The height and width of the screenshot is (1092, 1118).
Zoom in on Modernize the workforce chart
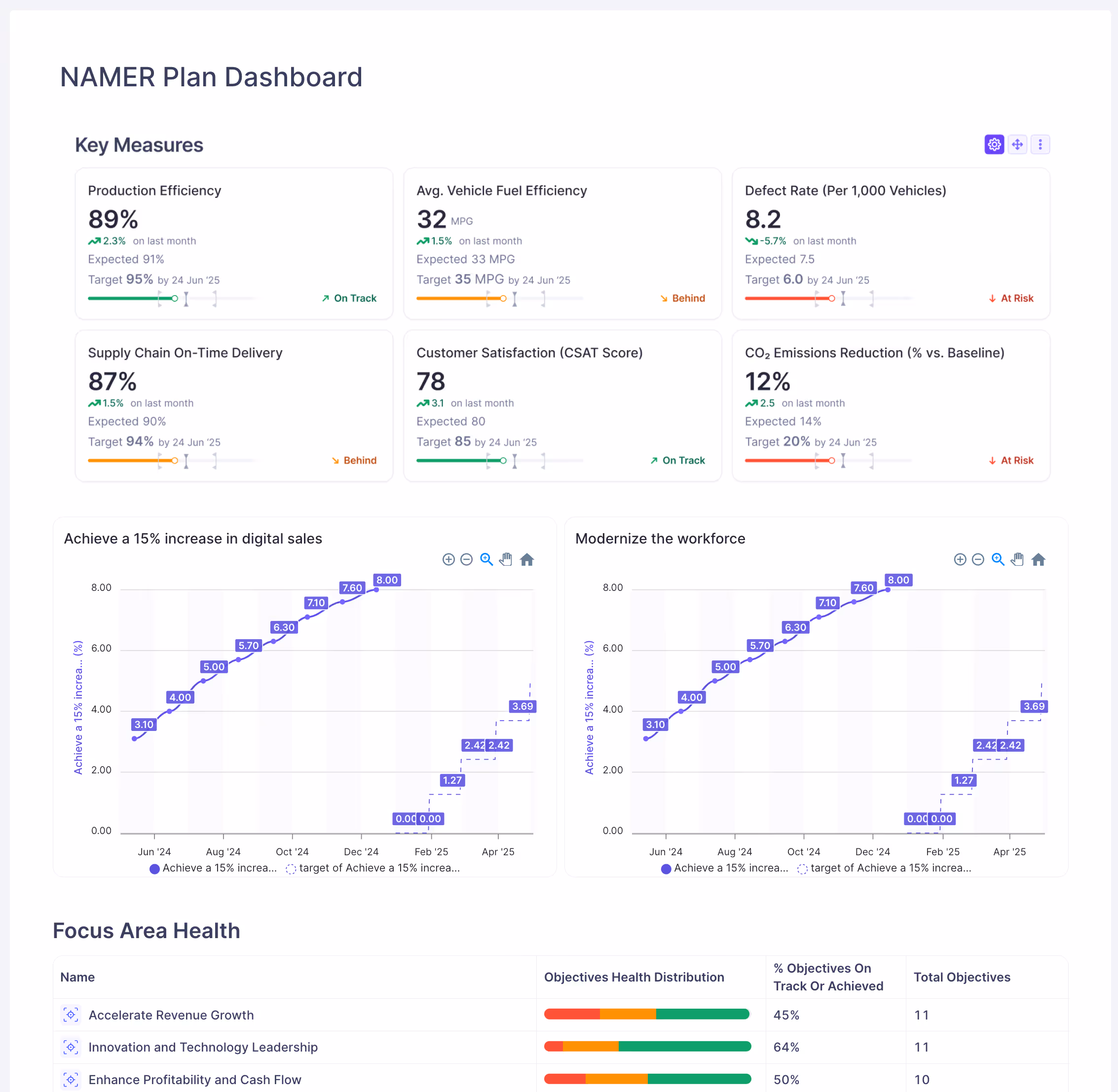pos(960,559)
